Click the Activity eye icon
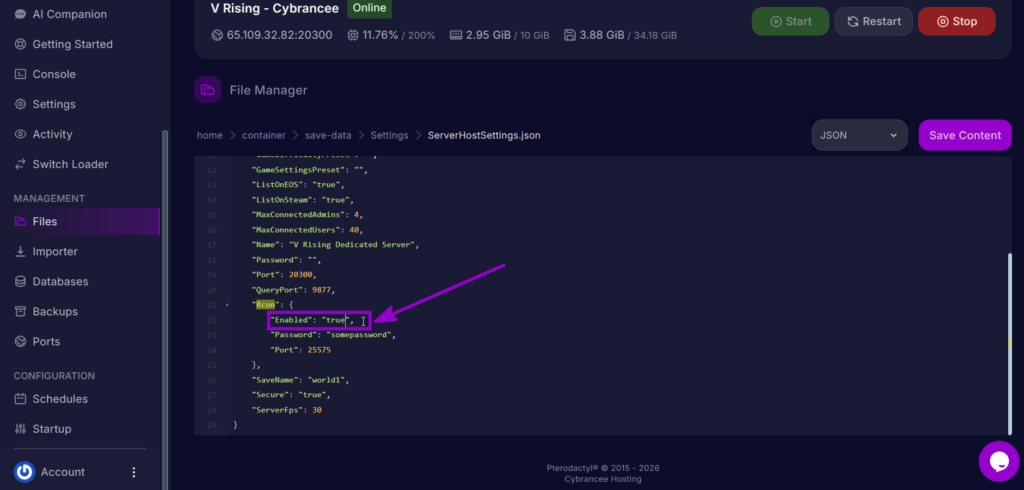 [x=20, y=134]
